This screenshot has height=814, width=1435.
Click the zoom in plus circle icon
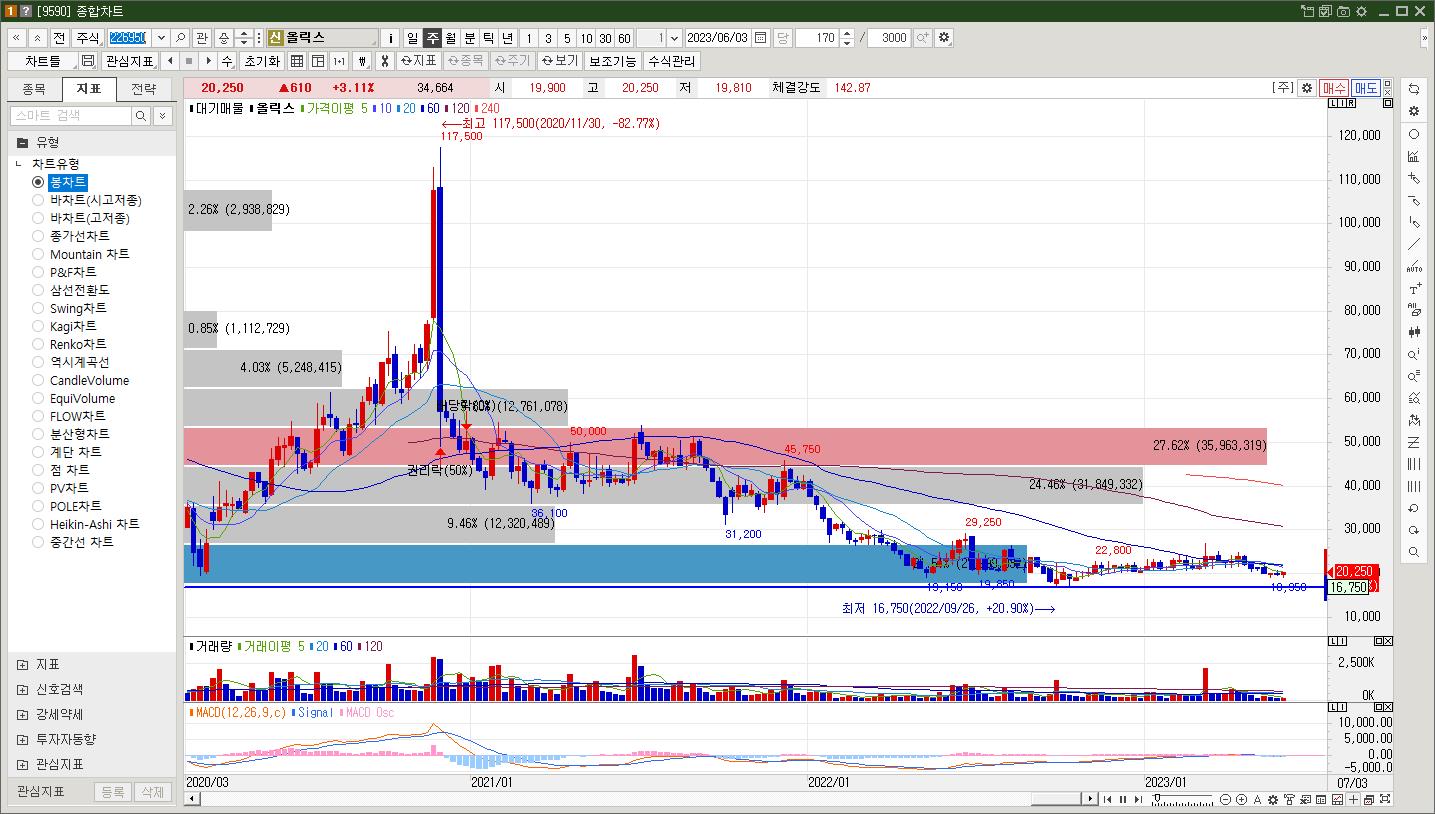pyautogui.click(x=1241, y=799)
